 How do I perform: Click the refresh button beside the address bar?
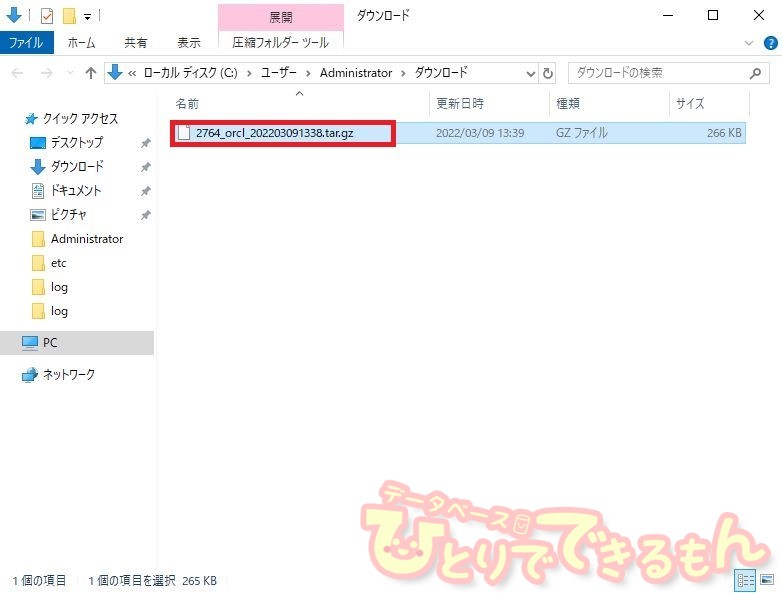pyautogui.click(x=548, y=73)
